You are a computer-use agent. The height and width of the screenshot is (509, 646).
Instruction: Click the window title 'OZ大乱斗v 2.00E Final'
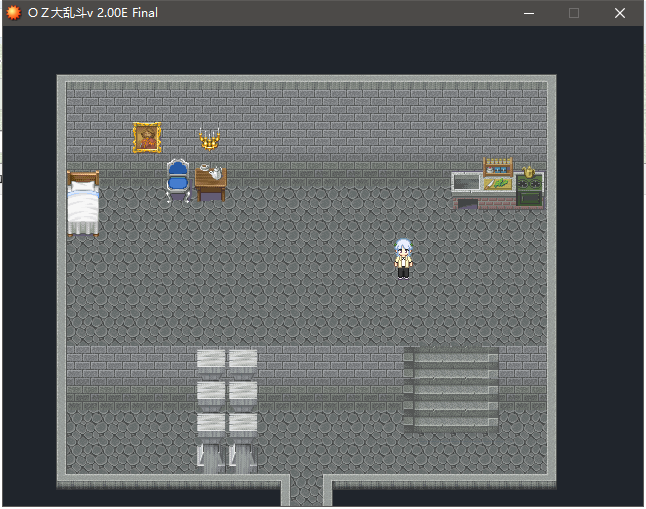[93, 13]
